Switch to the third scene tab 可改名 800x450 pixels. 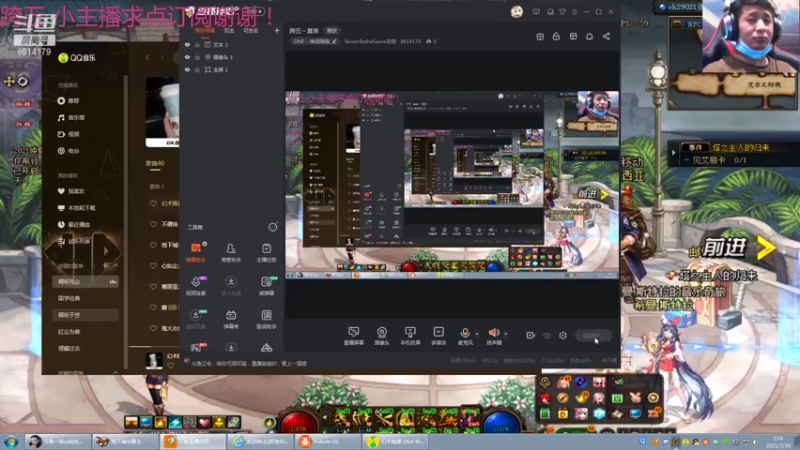point(251,31)
